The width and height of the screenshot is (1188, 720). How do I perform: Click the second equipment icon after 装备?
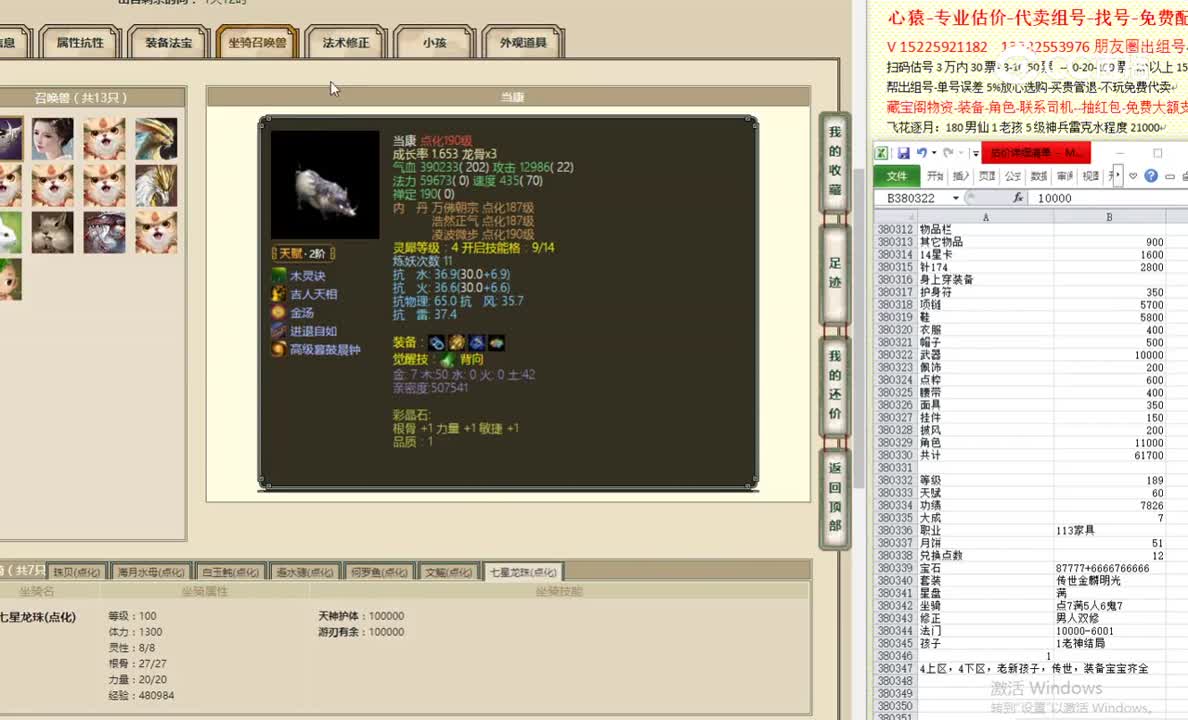point(457,343)
